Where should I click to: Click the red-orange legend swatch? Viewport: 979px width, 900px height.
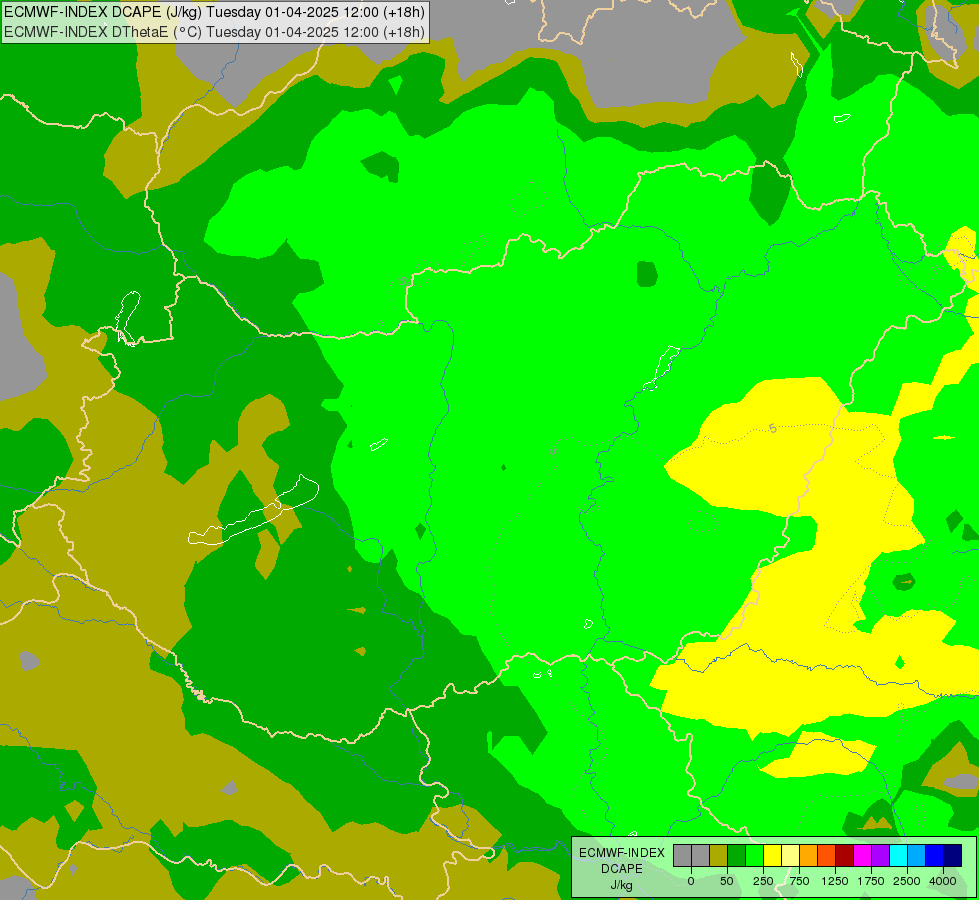click(x=827, y=856)
